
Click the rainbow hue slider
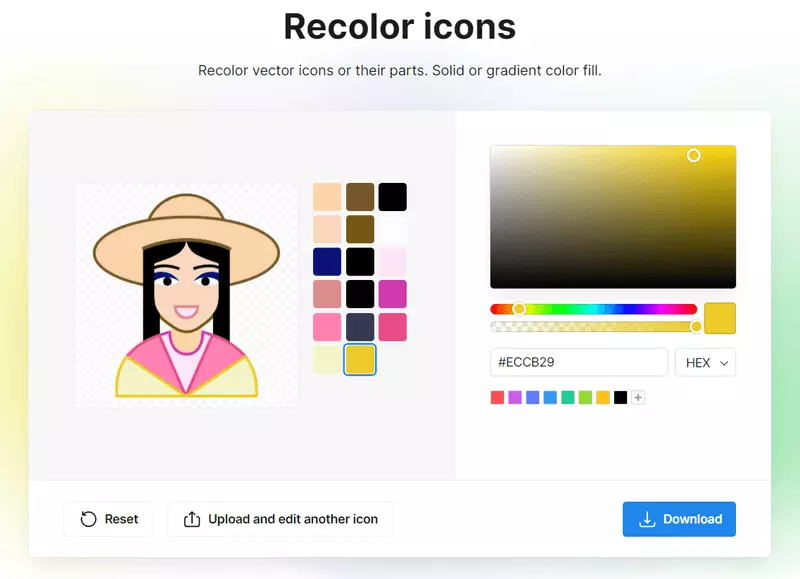click(593, 309)
